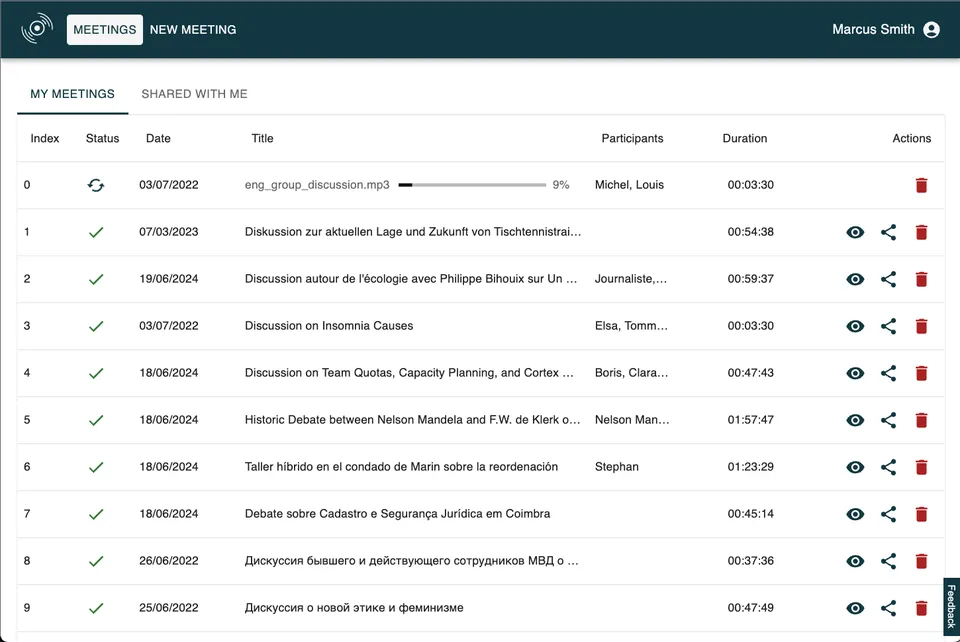Share the Tischtennistraining discussion meeting
Viewport: 960px width, 642px height.
pyautogui.click(x=888, y=232)
